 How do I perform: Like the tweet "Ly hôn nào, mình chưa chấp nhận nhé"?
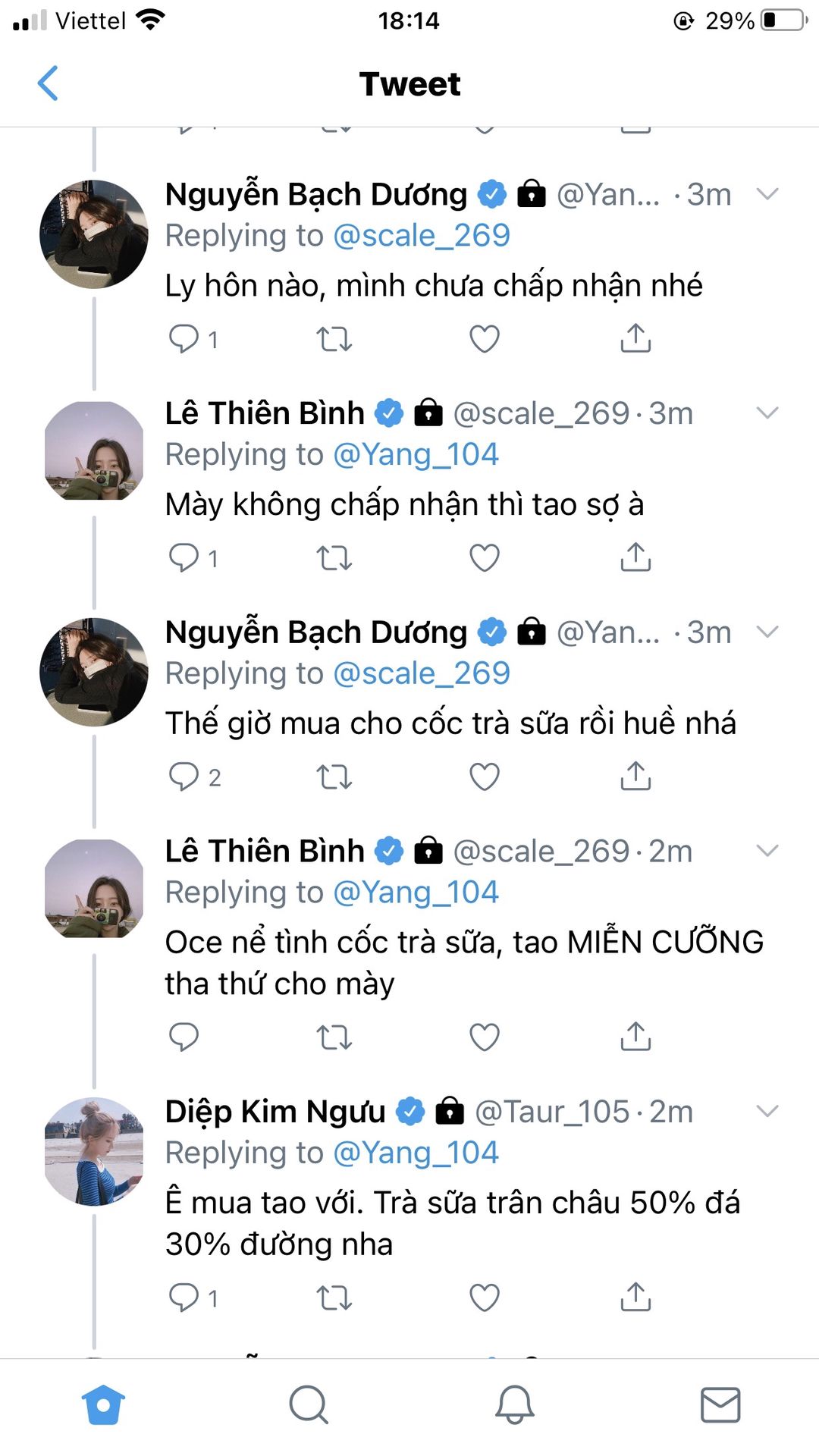pos(484,339)
